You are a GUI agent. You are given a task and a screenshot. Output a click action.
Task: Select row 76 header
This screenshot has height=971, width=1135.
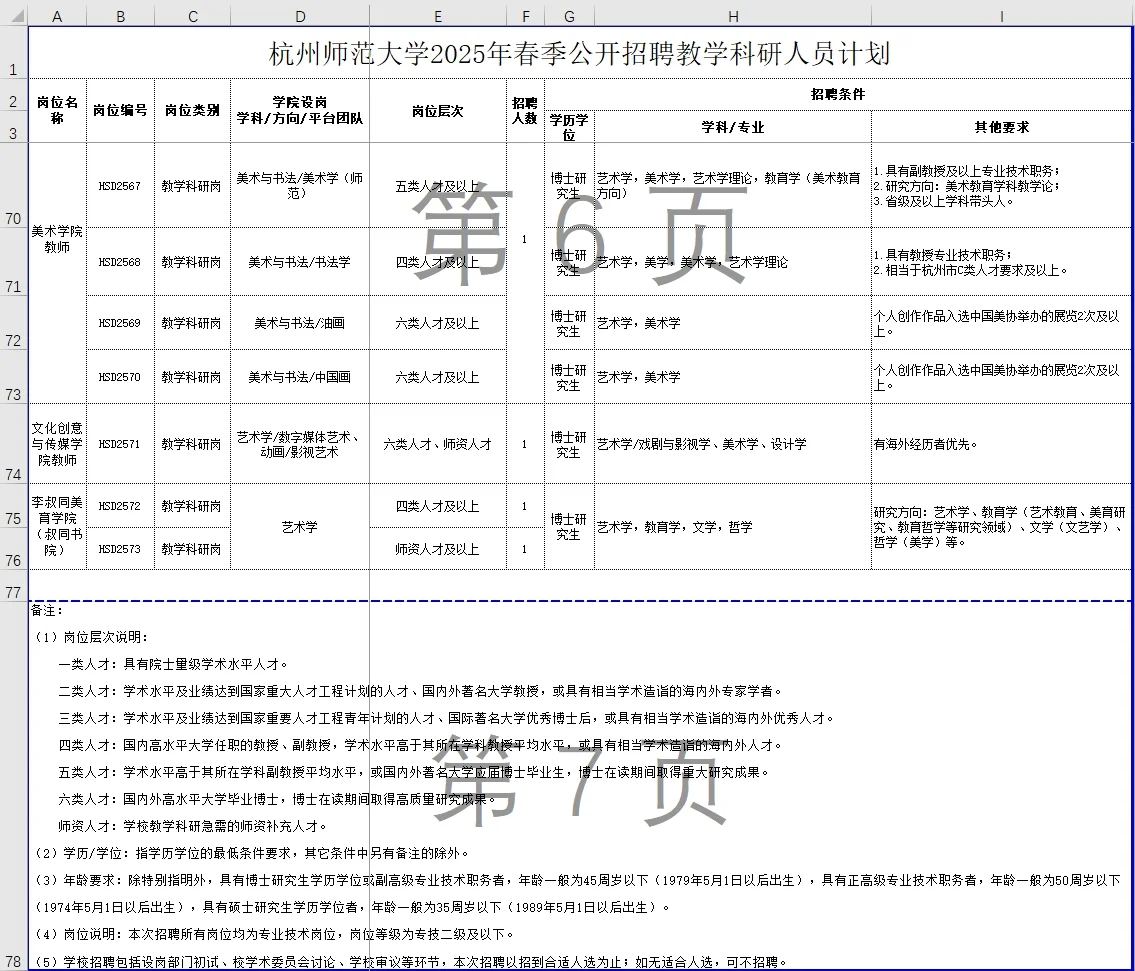pos(14,548)
